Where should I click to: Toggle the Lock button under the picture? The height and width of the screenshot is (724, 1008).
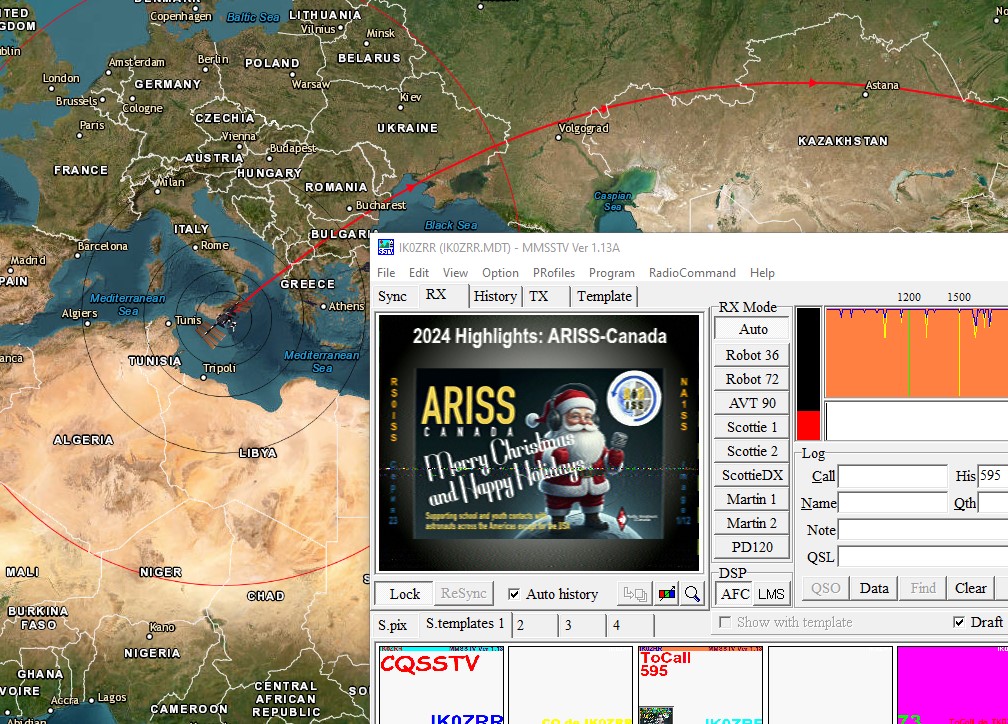point(404,593)
